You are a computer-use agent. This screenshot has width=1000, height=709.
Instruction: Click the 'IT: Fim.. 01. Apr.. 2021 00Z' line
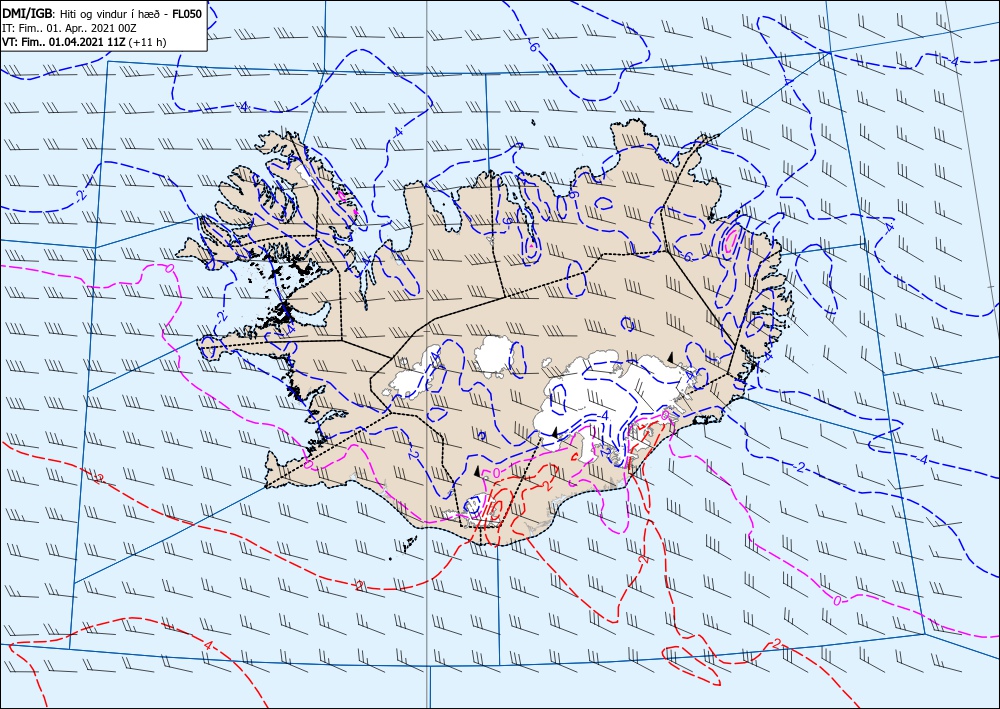point(70,28)
